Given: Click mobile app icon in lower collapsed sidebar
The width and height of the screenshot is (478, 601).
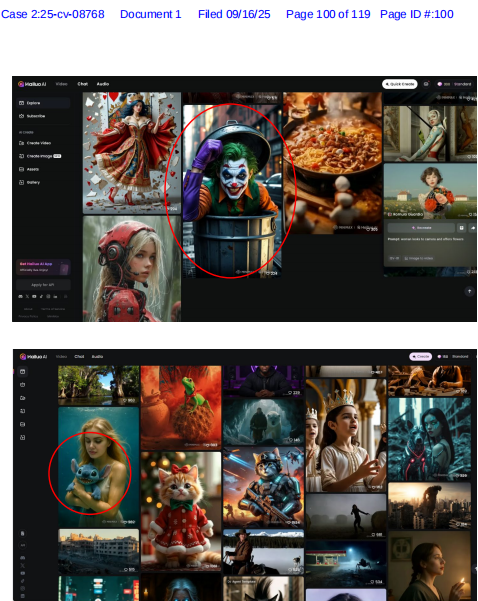Looking at the screenshot, I should [22, 534].
